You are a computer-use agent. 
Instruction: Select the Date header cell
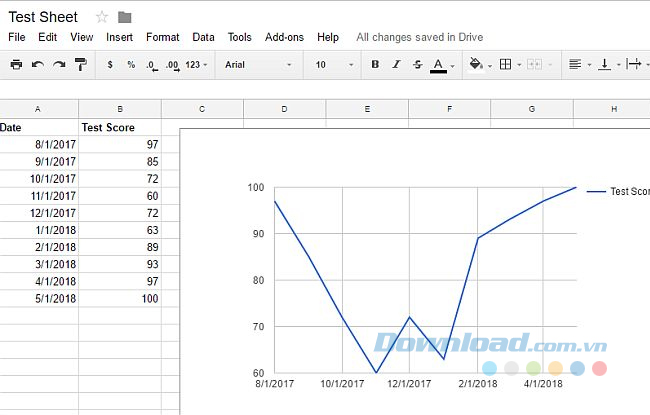click(39, 127)
